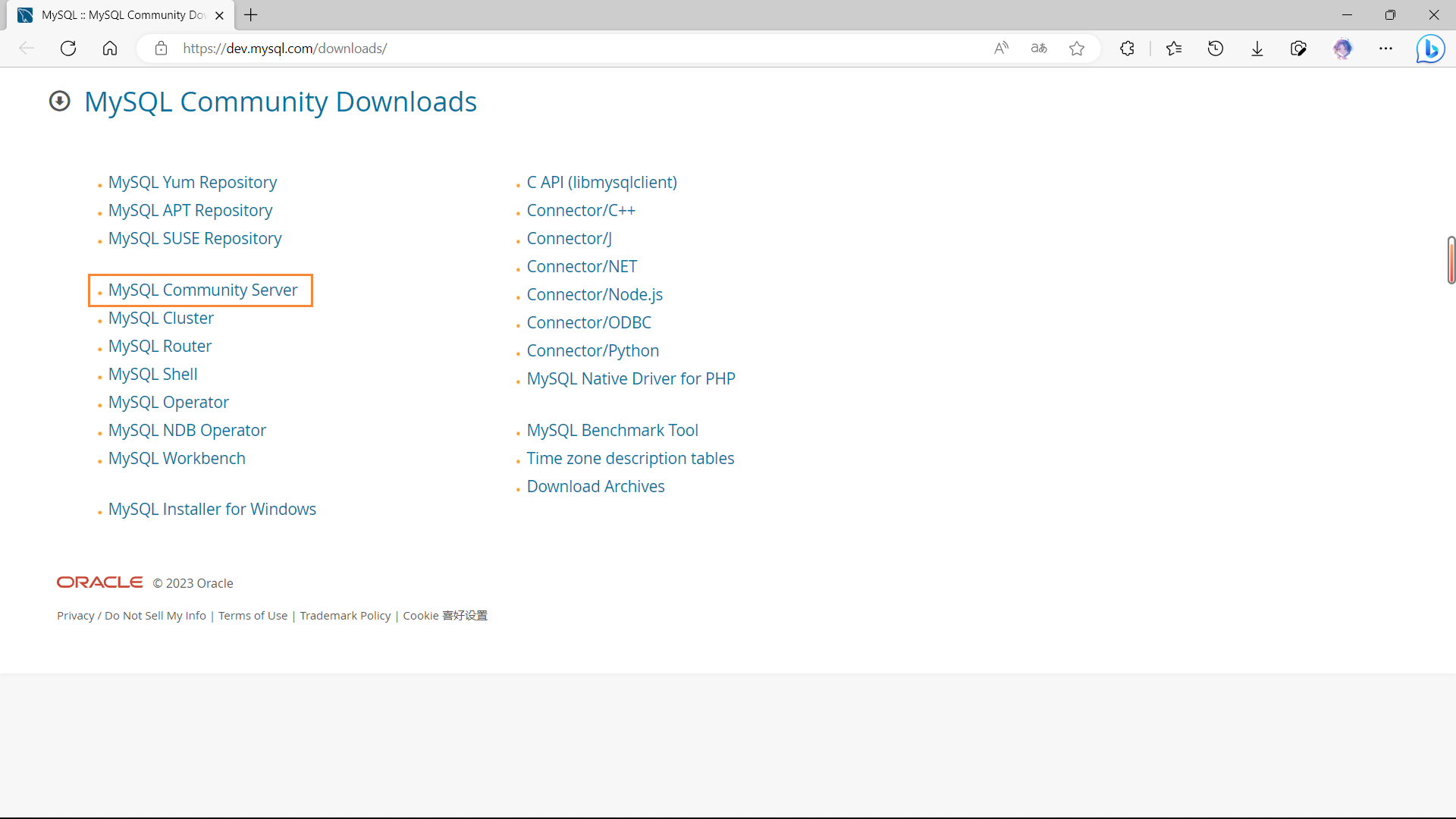Image resolution: width=1456 pixels, height=819 pixels.
Task: Open the browser Downloads panel
Action: pyautogui.click(x=1257, y=48)
